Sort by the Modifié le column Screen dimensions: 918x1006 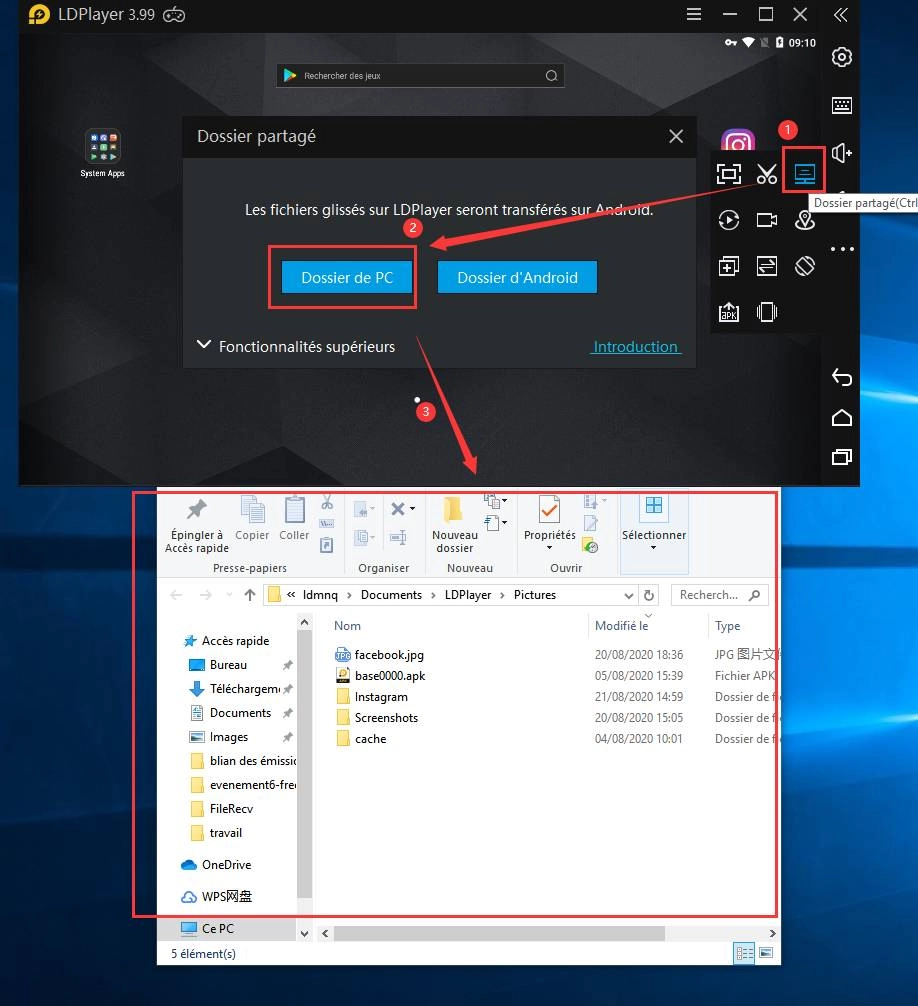pyautogui.click(x=621, y=626)
